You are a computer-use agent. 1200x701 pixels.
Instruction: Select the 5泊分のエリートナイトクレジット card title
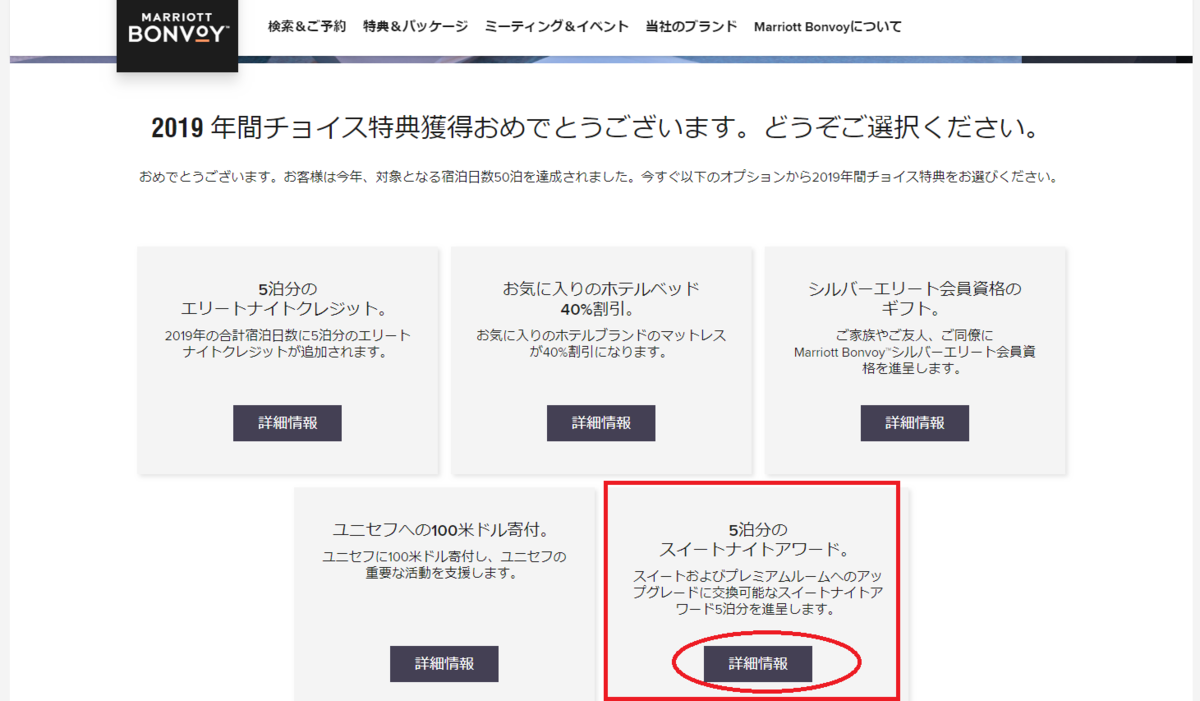click(x=287, y=299)
